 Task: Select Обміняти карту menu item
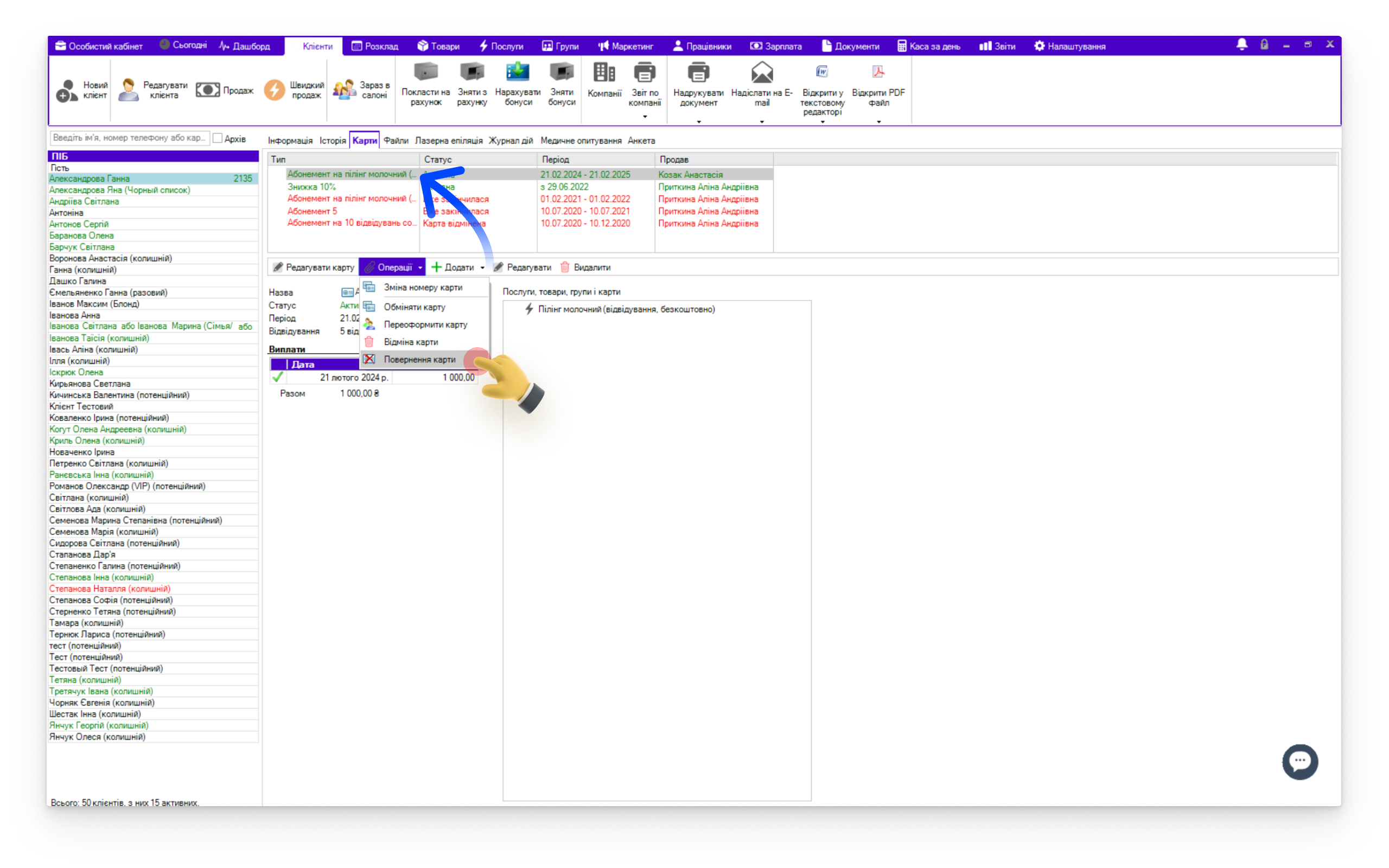424,307
